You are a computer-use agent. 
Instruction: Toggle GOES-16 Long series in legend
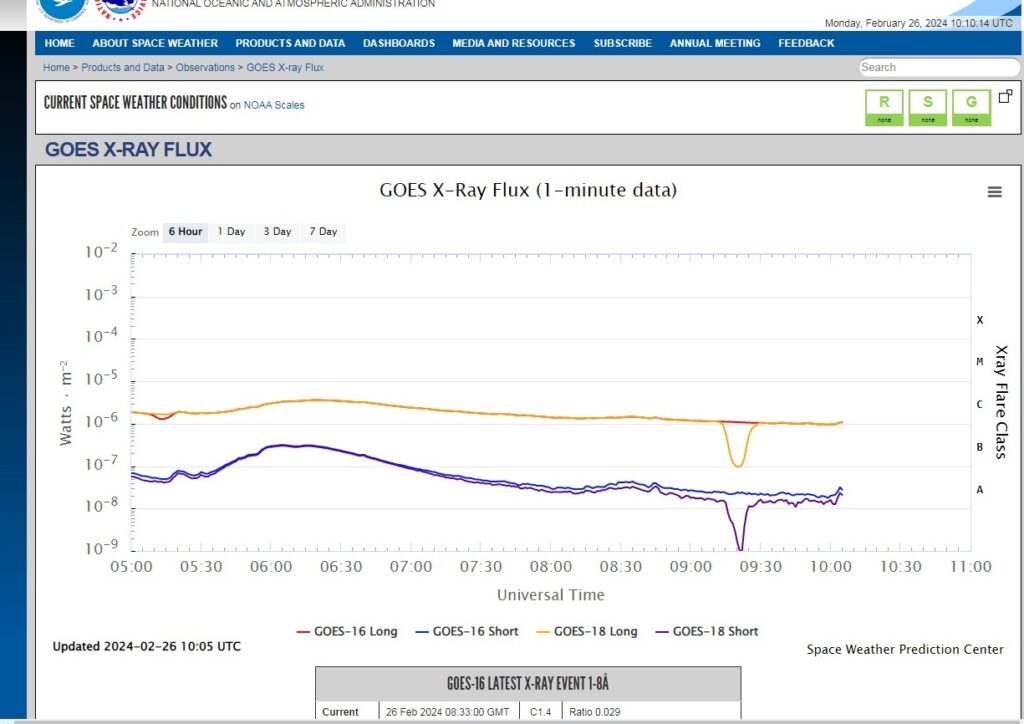tap(347, 631)
